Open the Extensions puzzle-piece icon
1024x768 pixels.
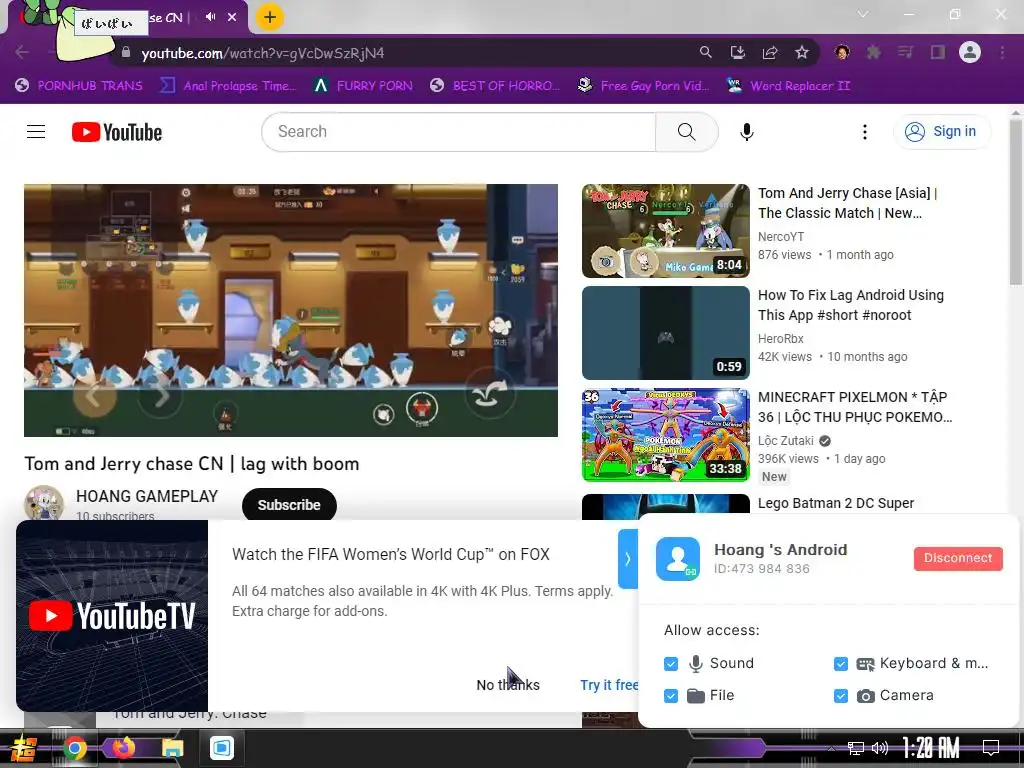coord(874,52)
